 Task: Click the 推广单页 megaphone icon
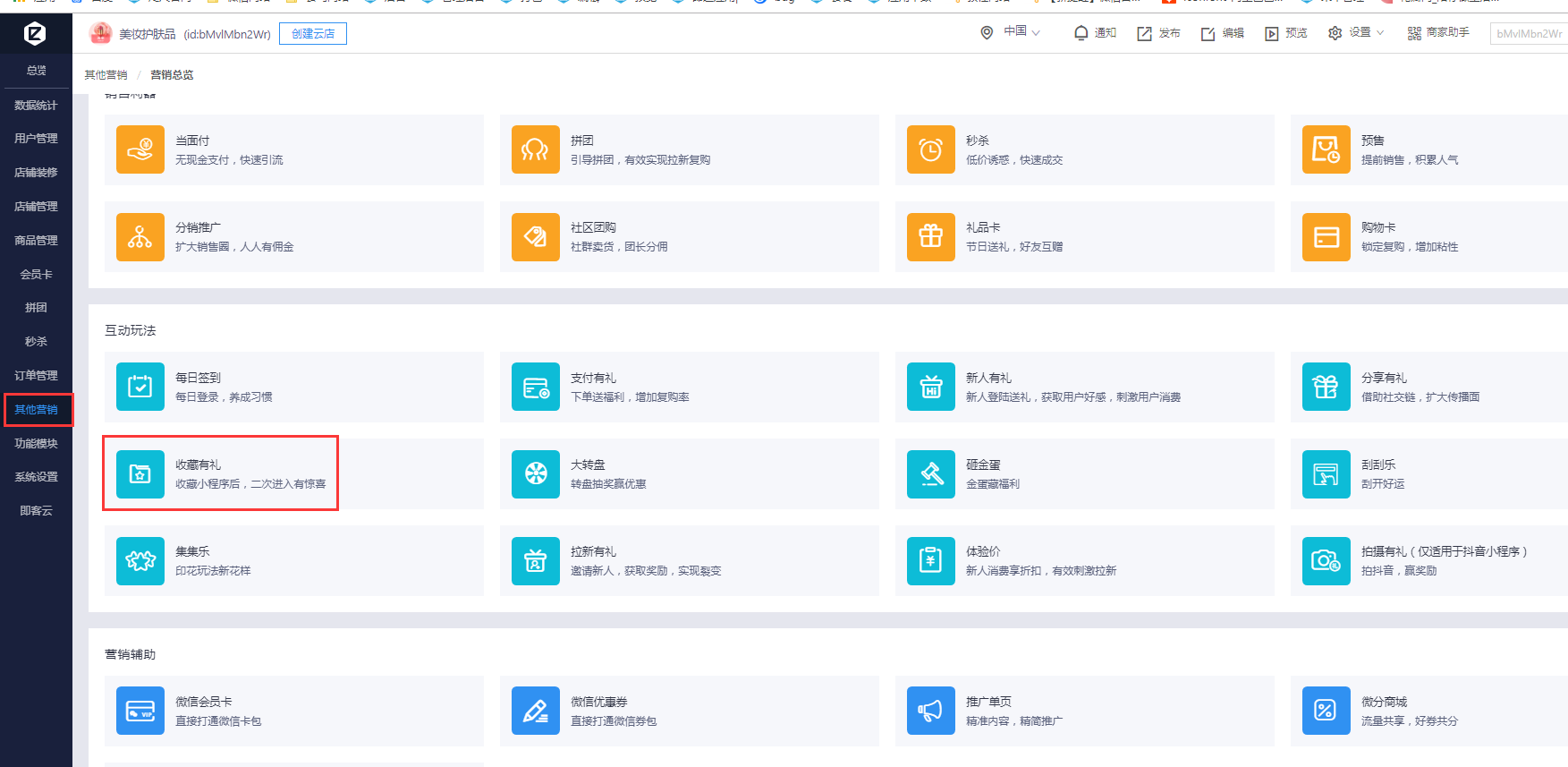point(931,711)
